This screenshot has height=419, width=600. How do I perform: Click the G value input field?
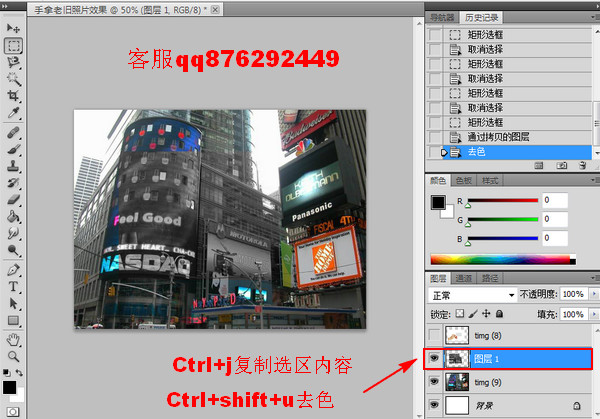[554, 219]
